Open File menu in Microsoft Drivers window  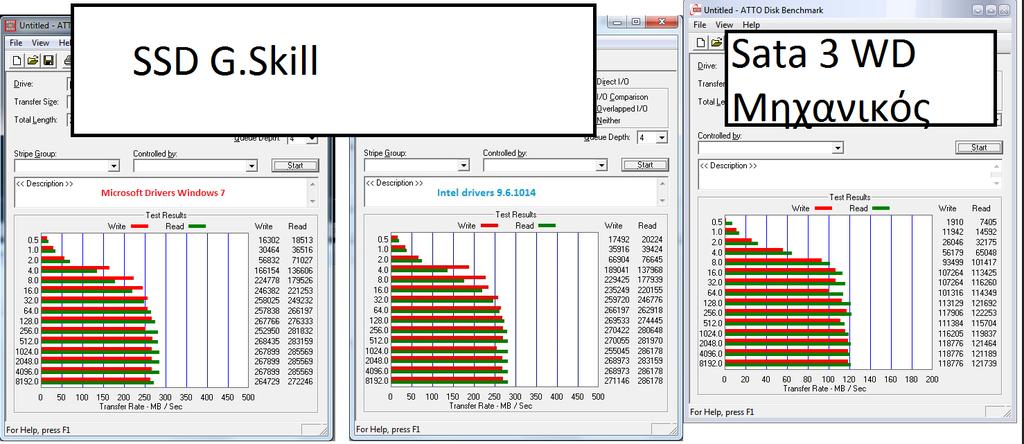(16, 42)
